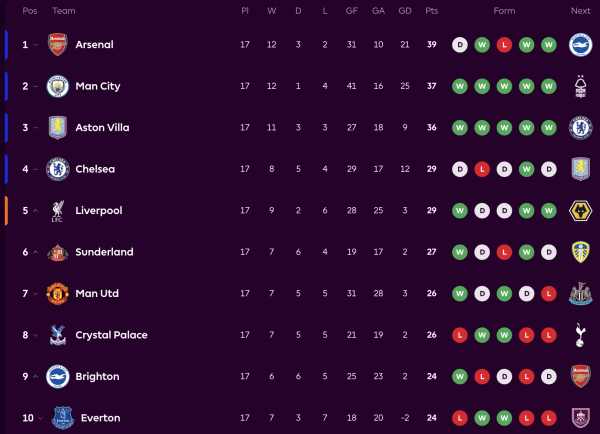Click the Pts column header
The image size is (600, 434).
click(x=432, y=10)
